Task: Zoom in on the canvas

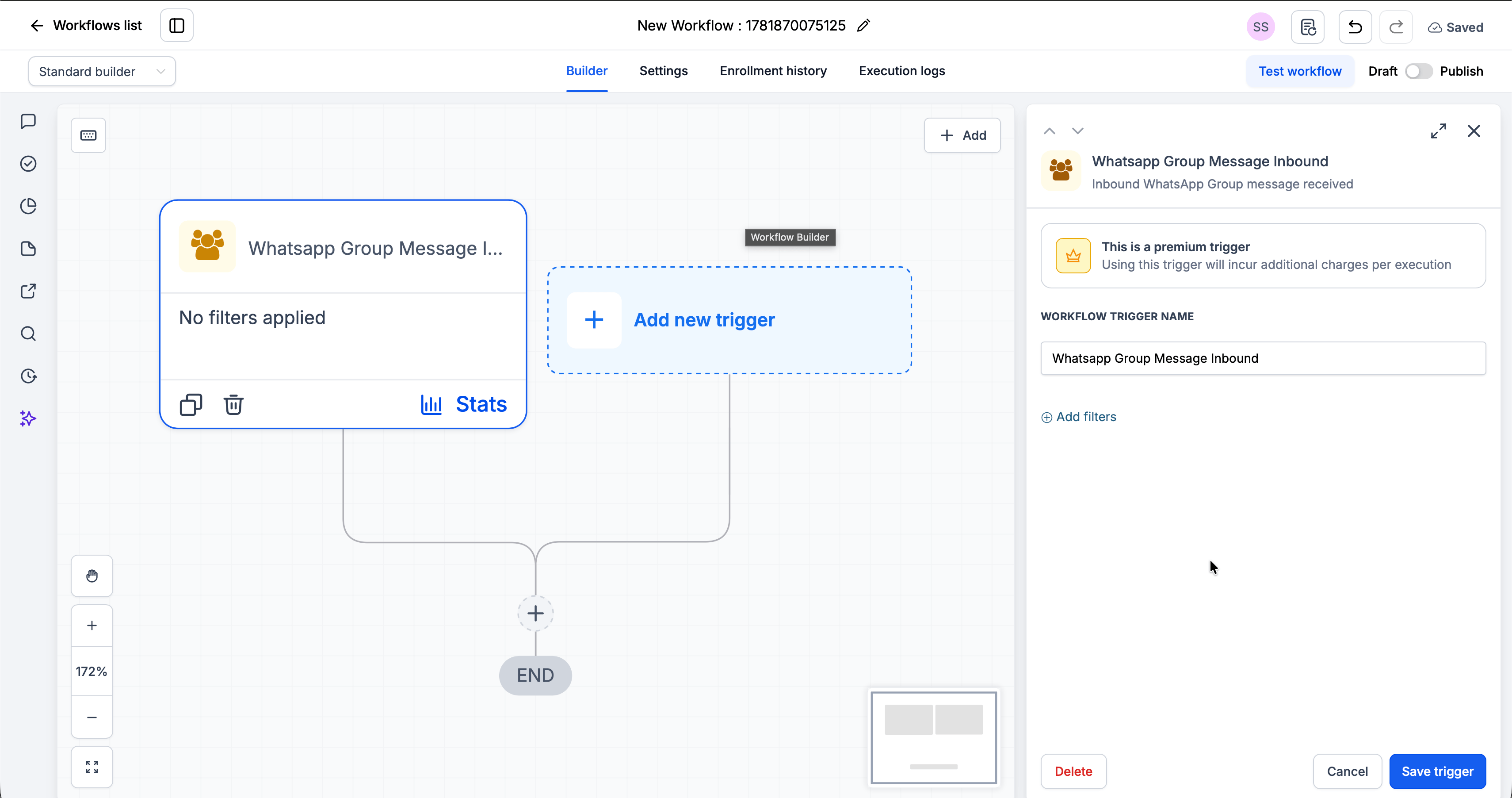Action: click(92, 626)
